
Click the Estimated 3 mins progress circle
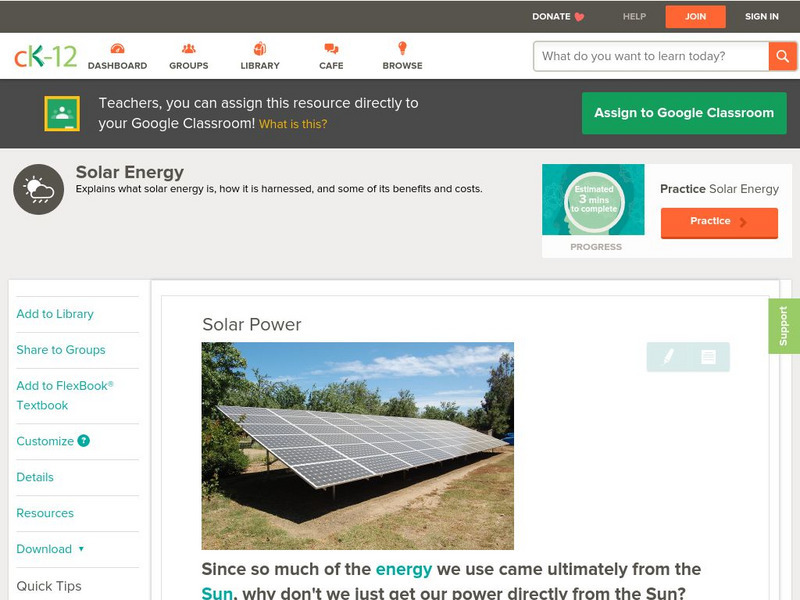click(593, 199)
